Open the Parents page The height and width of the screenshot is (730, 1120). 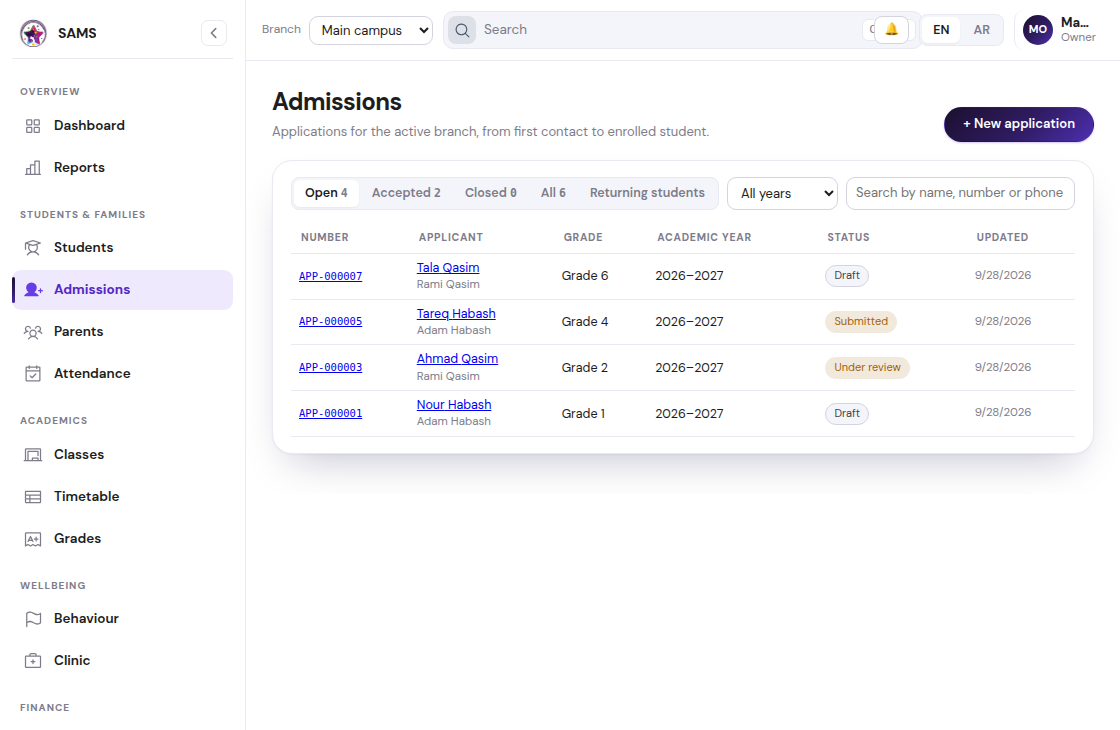tap(122, 331)
